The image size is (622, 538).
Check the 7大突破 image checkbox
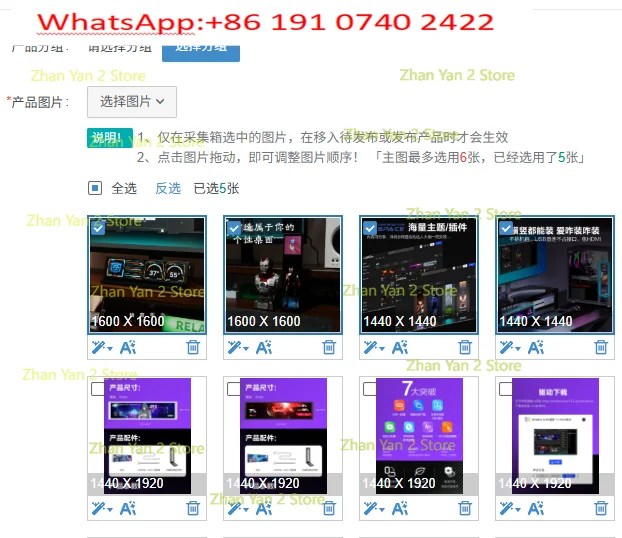370,389
